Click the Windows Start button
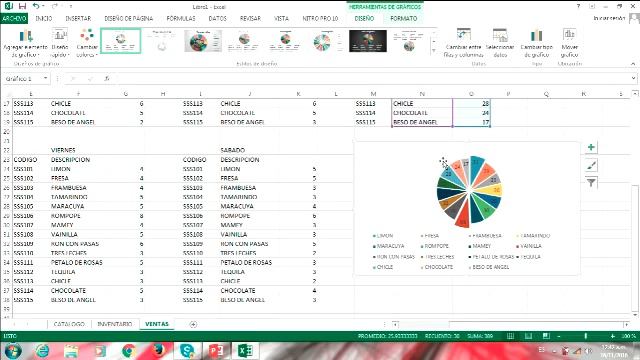 pyautogui.click(x=13, y=351)
